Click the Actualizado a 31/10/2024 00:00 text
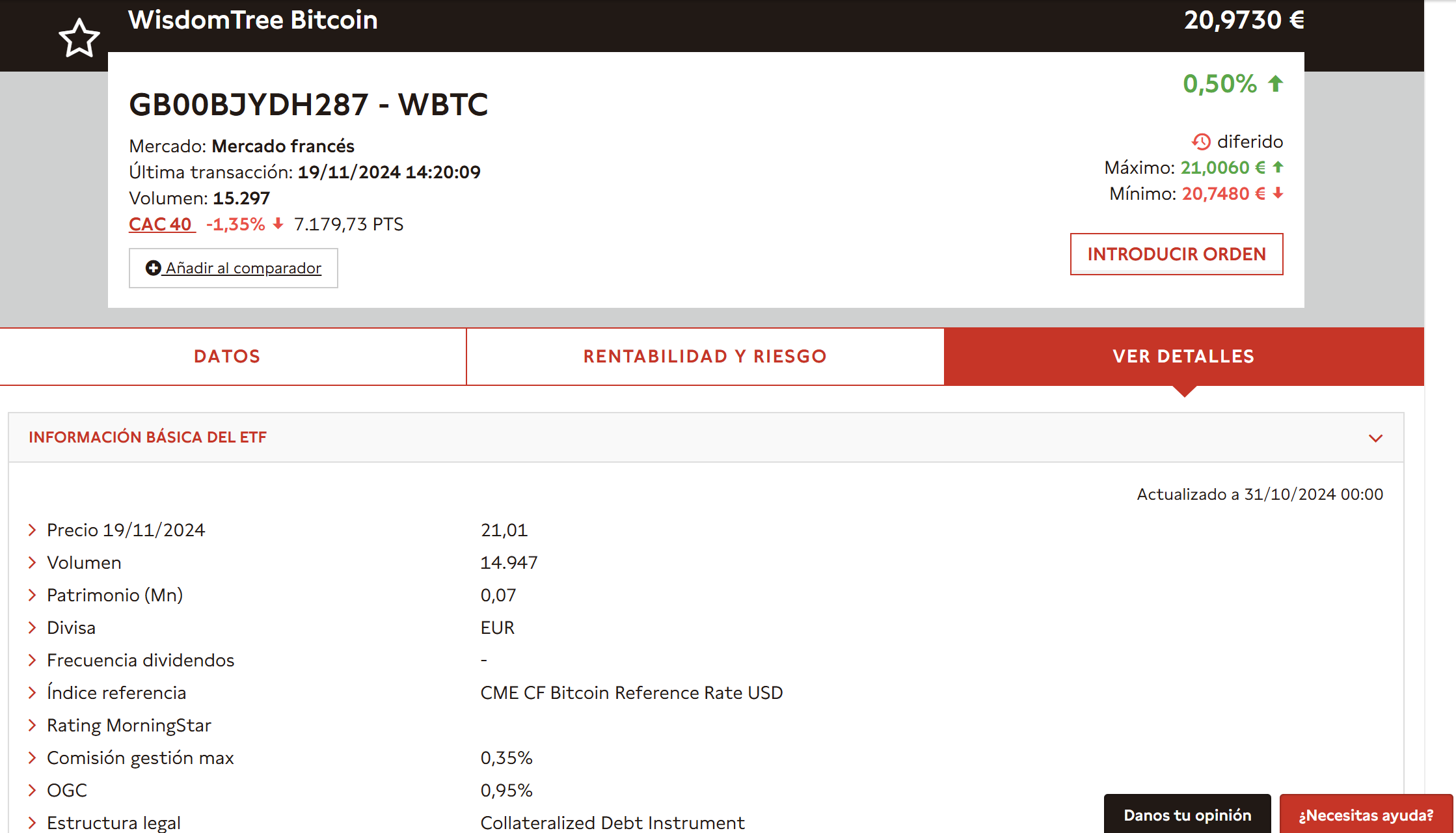The height and width of the screenshot is (833, 1456). [x=1260, y=494]
